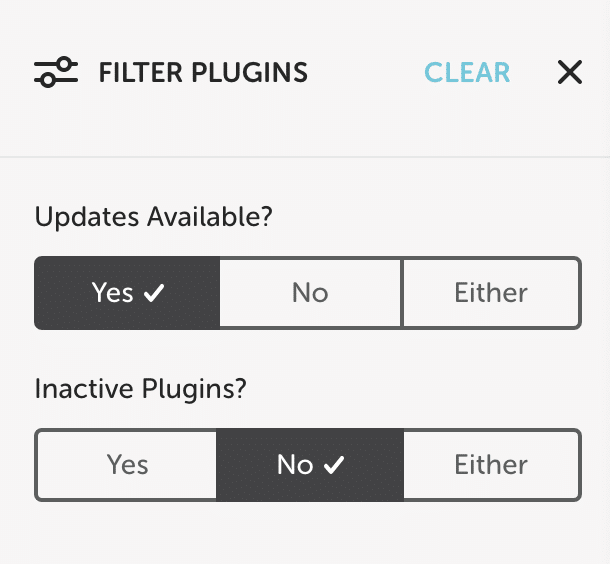Clear all plugin filters
This screenshot has width=610, height=564.
467,73
